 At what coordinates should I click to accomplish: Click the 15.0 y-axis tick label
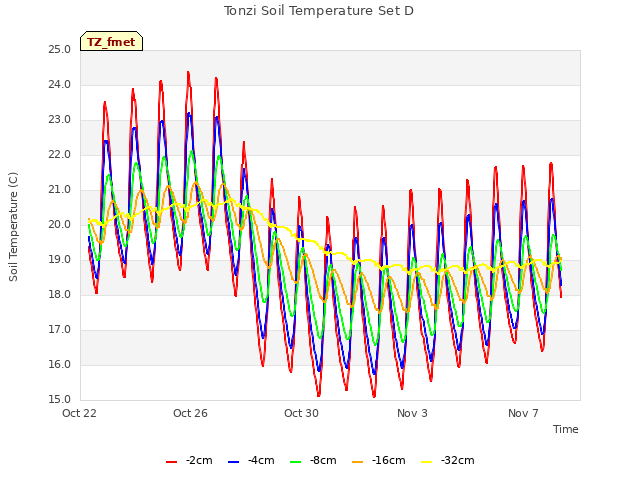[60, 400]
